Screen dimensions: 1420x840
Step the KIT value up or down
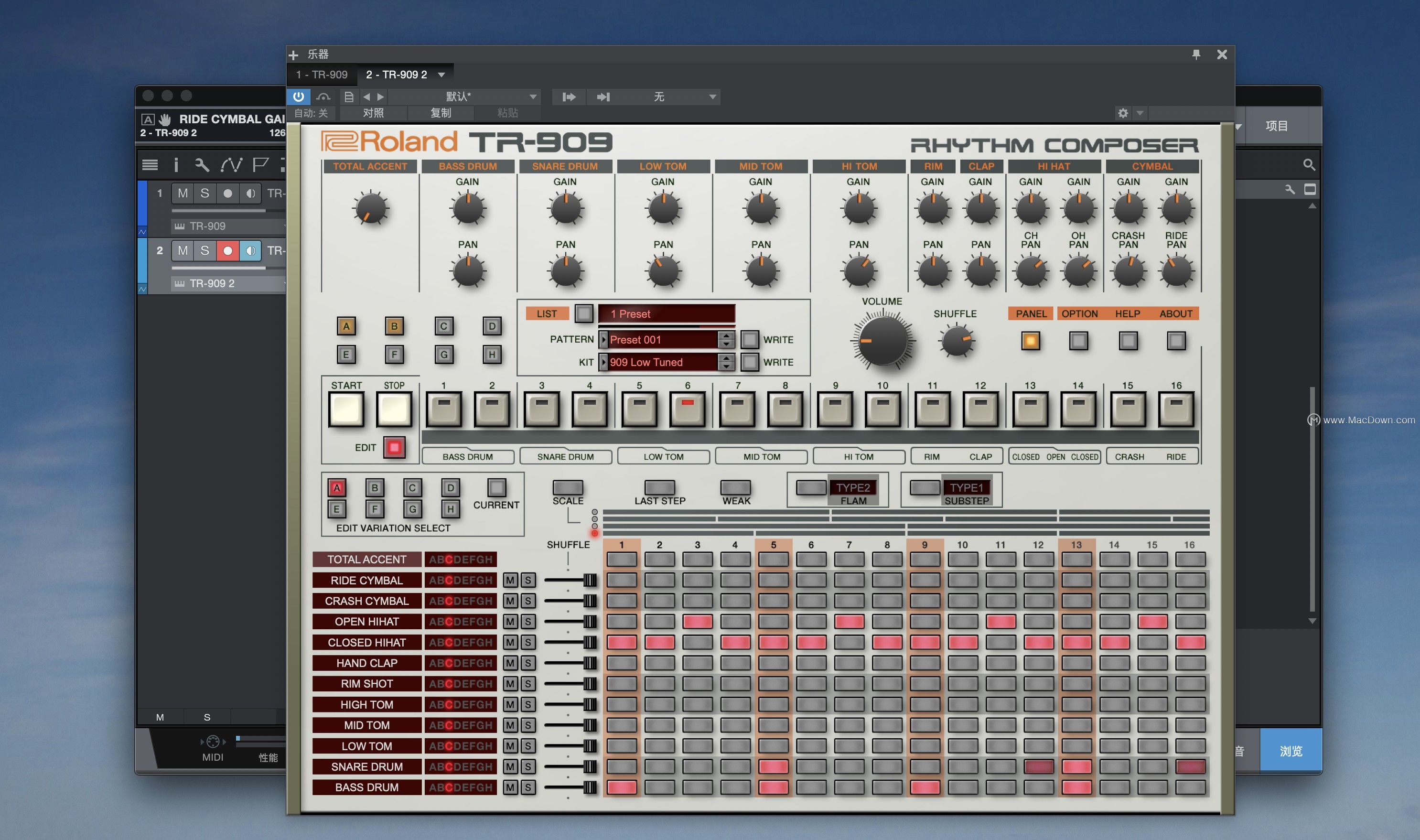tap(726, 362)
